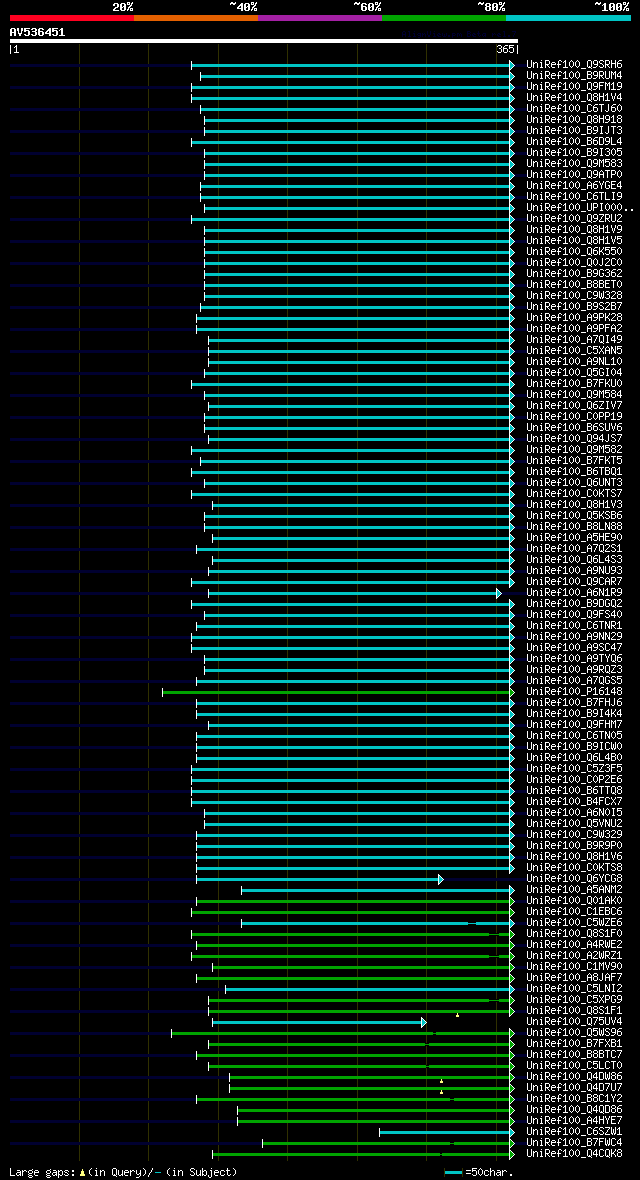
Task: Select the UniRef100_B6D9L4 label
Action: 574,141
